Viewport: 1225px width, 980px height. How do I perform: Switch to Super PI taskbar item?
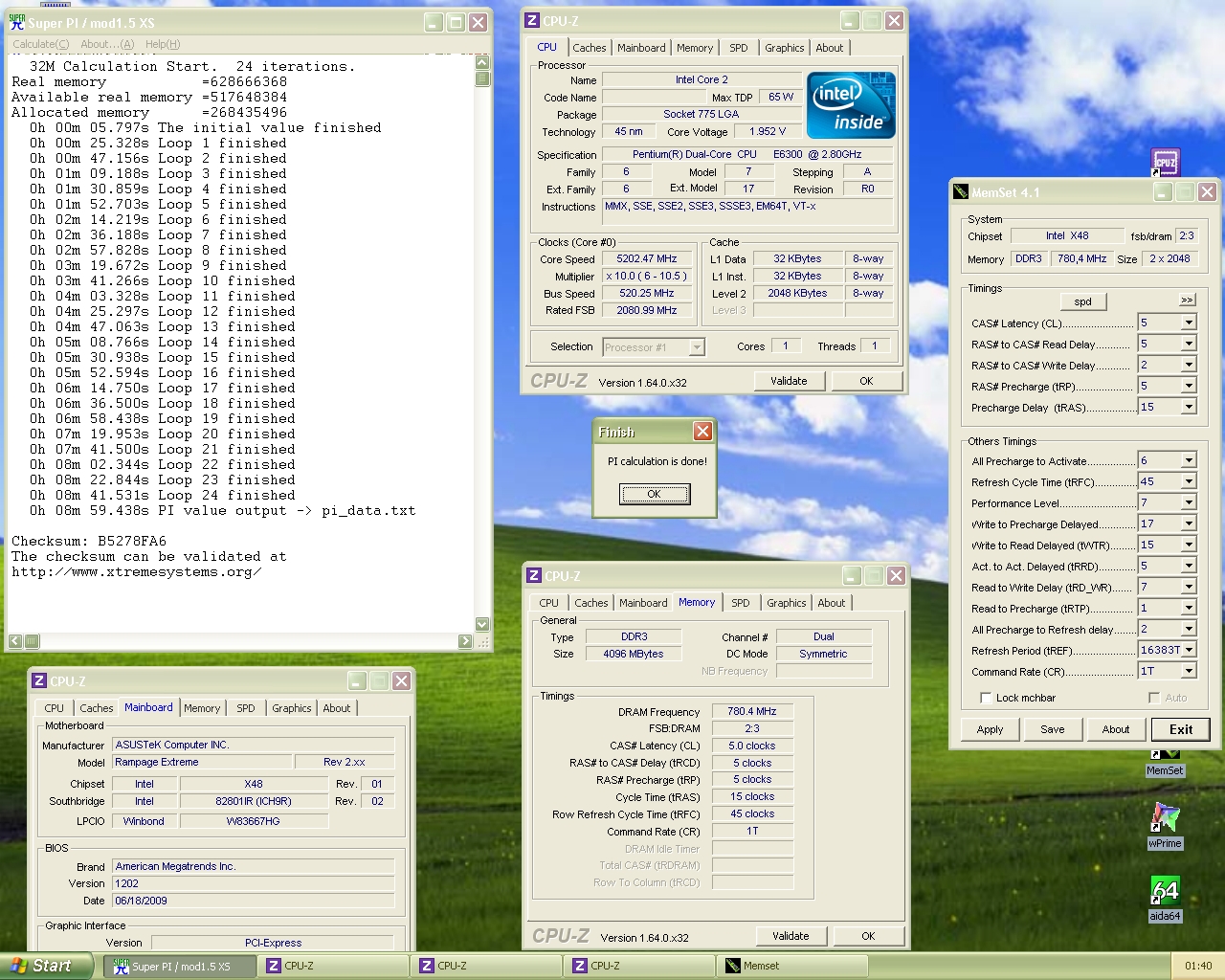[180, 967]
